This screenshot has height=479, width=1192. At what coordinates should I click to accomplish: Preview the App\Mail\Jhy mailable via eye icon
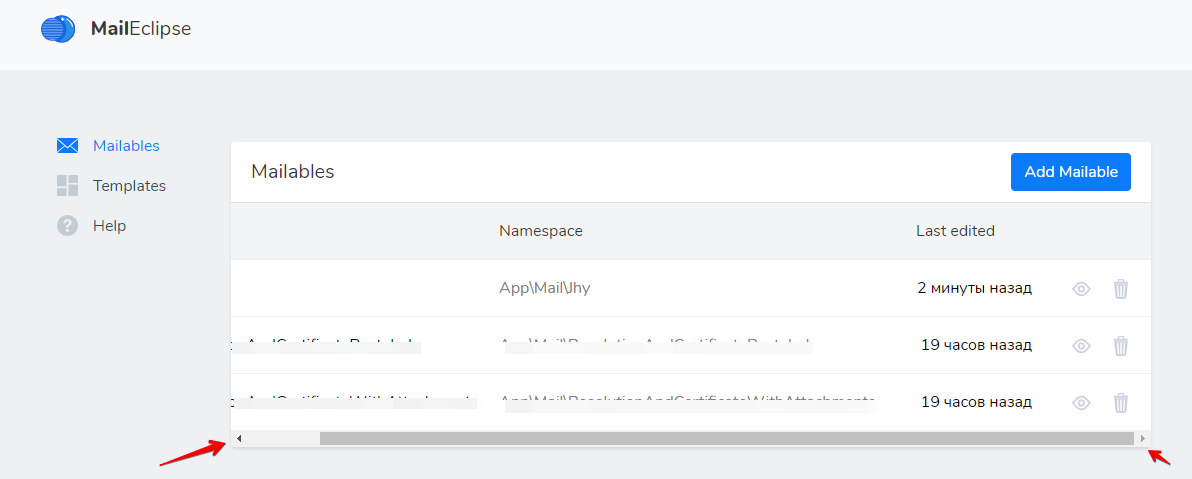(x=1081, y=289)
